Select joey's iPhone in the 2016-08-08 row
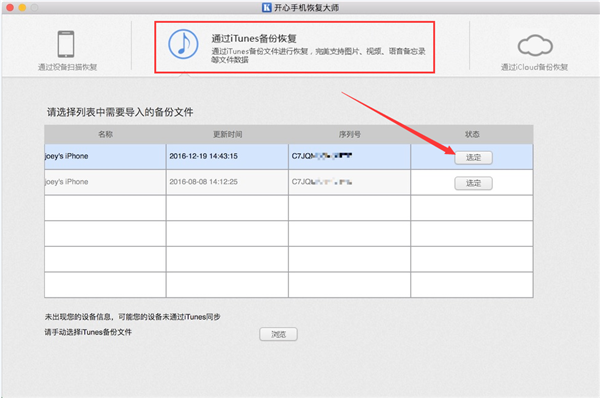600x398 pixels. pos(67,182)
